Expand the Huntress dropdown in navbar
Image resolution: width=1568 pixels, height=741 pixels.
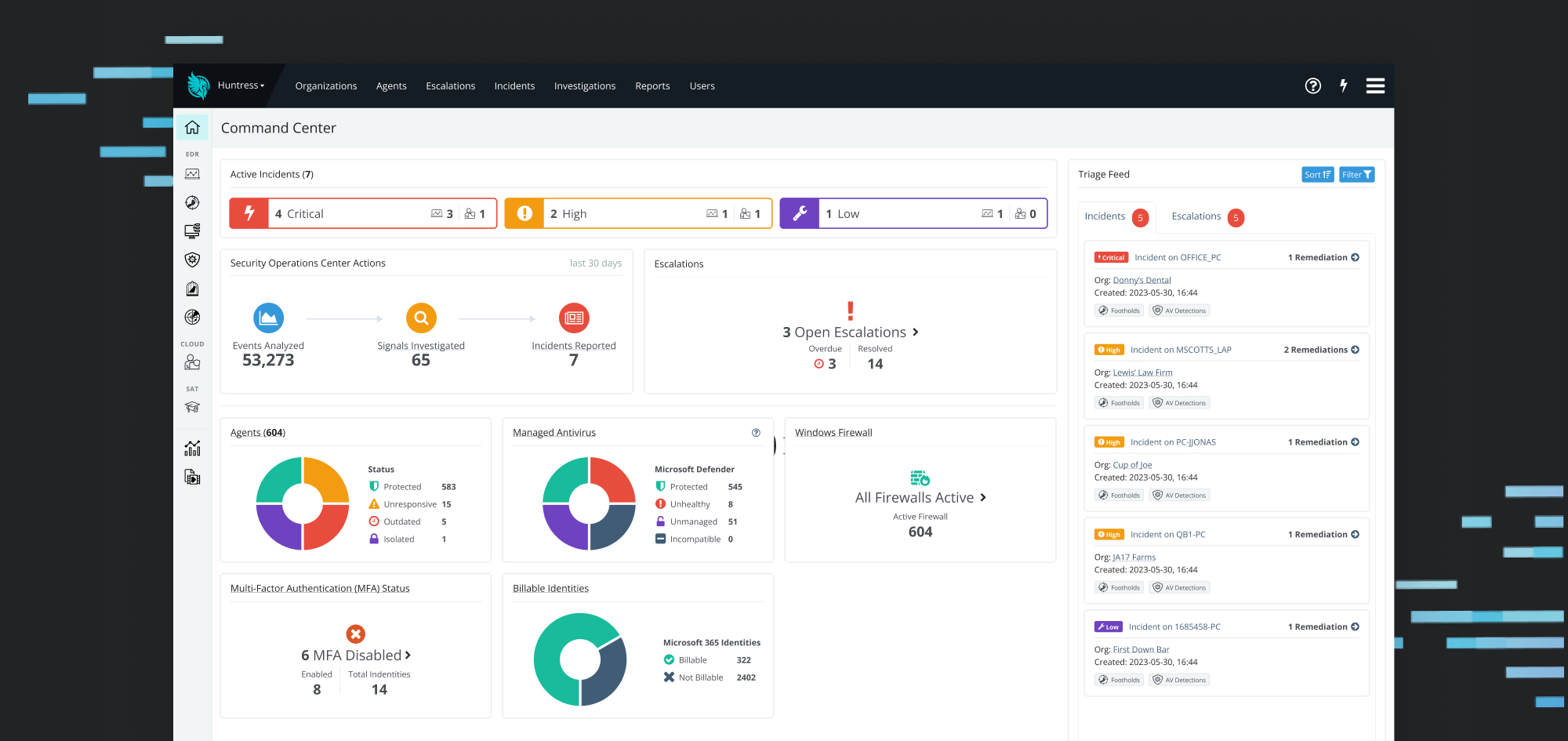(240, 85)
